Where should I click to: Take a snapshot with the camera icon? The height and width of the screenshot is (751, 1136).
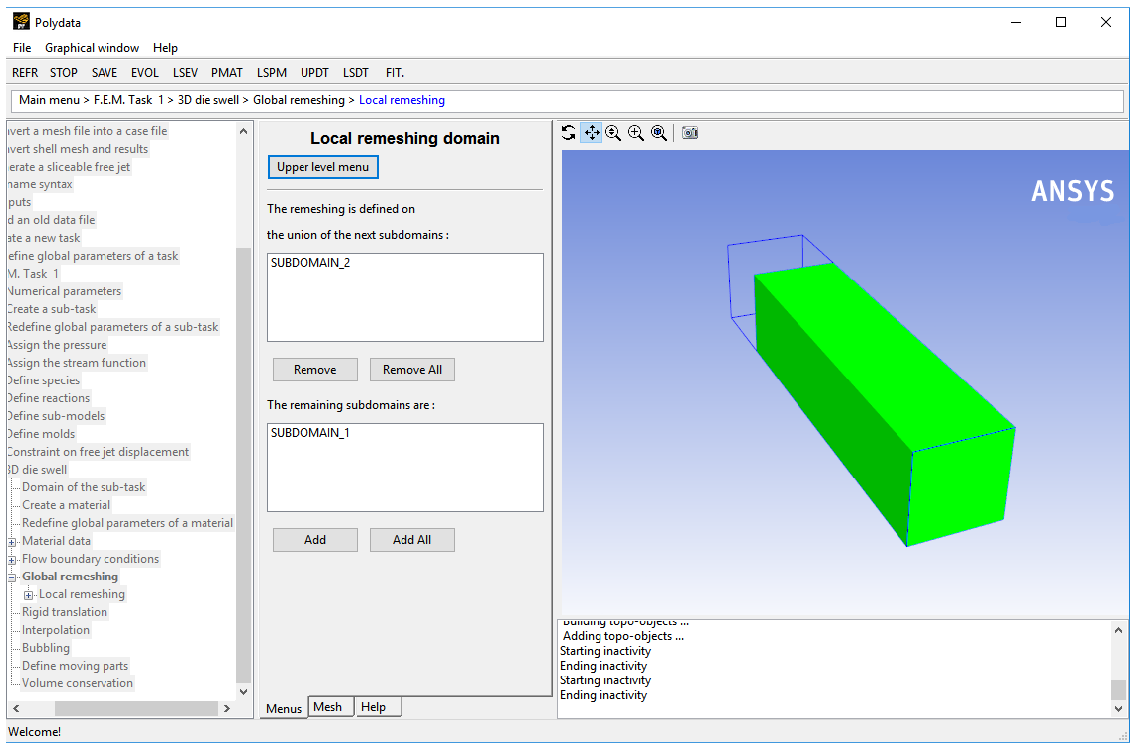pos(689,132)
